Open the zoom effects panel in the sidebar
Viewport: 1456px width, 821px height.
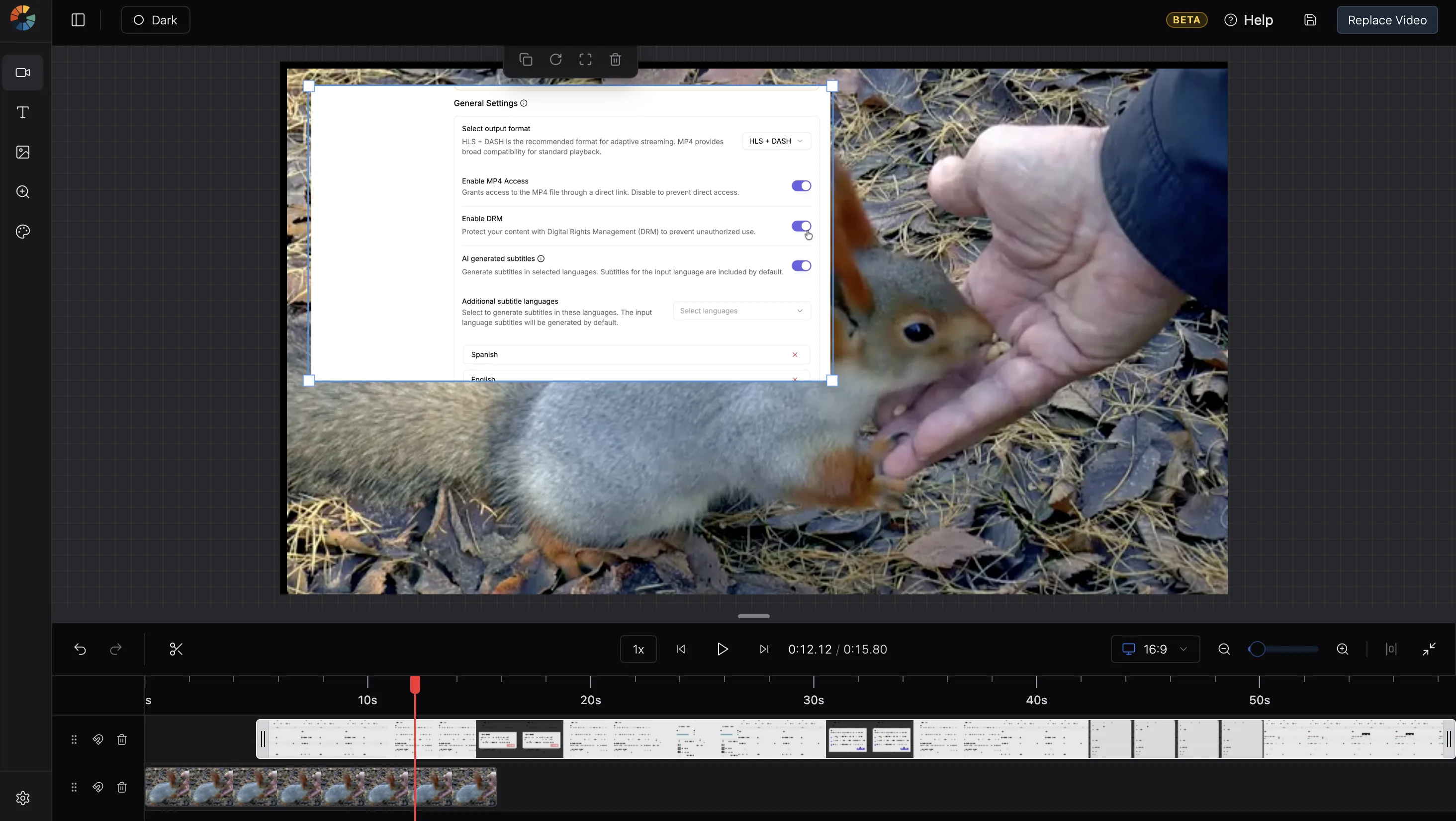coord(22,191)
